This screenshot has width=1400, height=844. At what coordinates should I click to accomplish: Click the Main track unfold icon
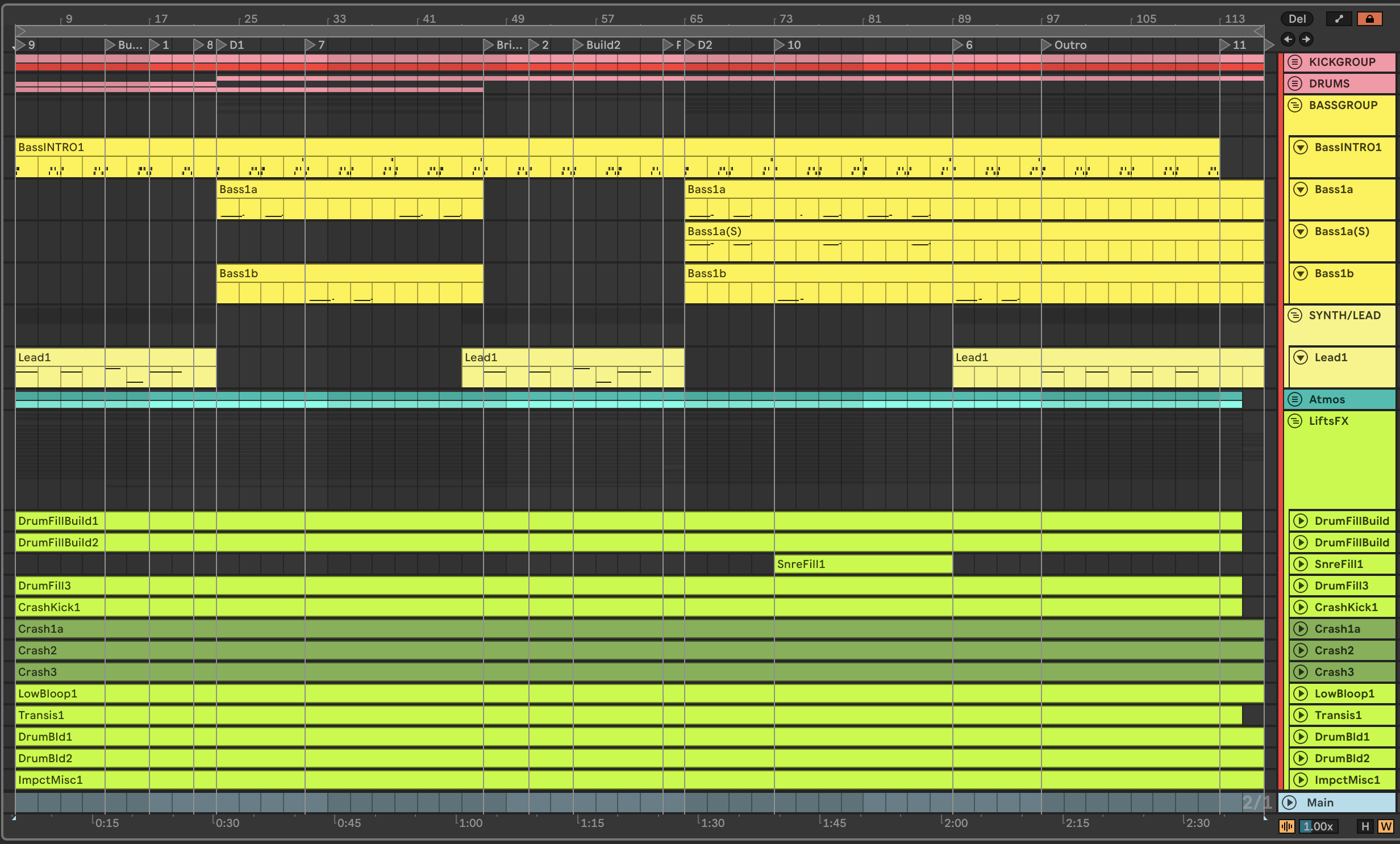1290,803
